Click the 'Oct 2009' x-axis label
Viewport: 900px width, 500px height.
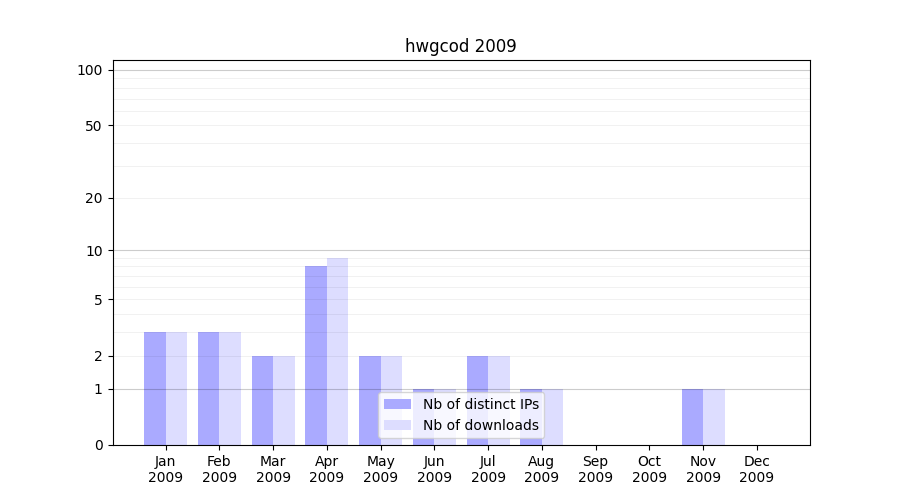coord(649,469)
